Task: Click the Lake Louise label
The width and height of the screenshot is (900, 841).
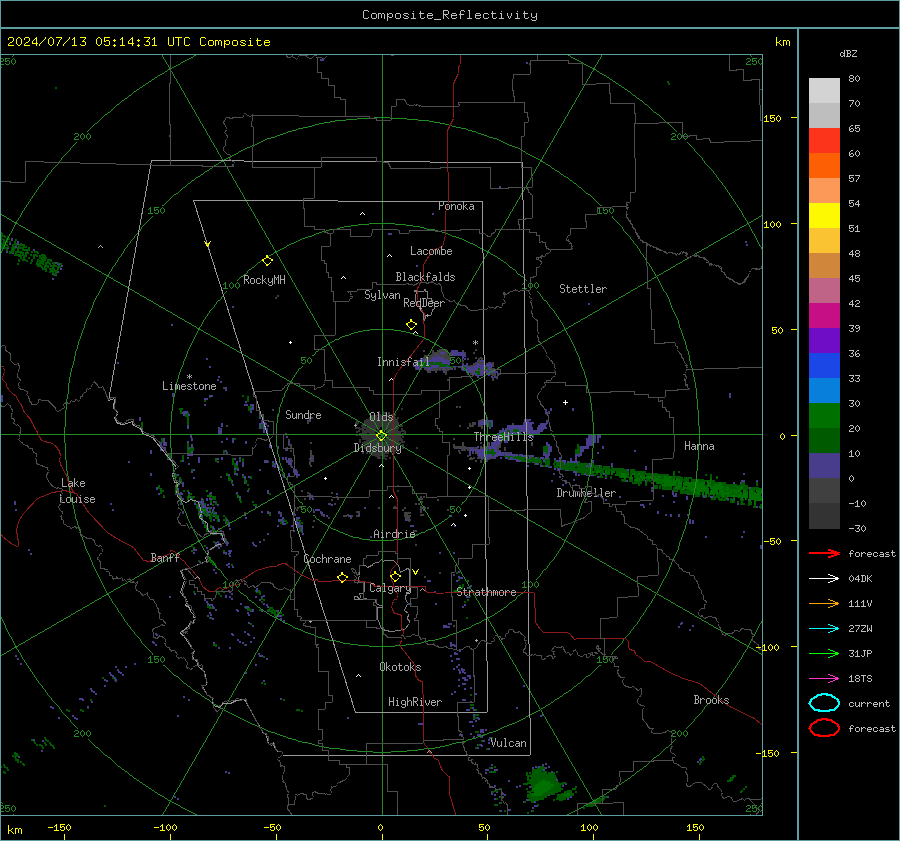Action: point(77,491)
